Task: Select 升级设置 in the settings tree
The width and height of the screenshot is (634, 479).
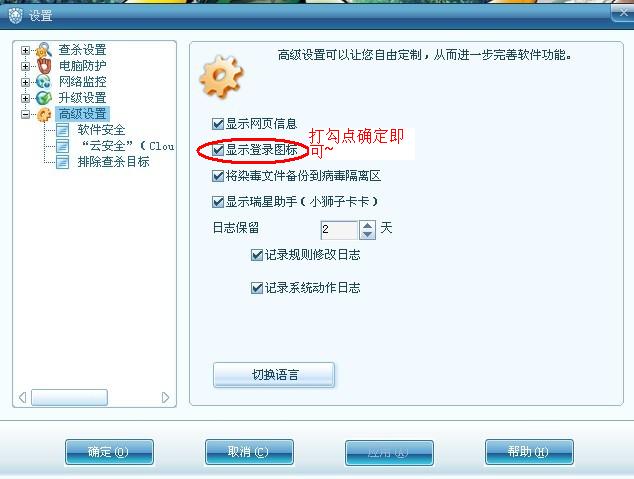Action: coord(82,98)
